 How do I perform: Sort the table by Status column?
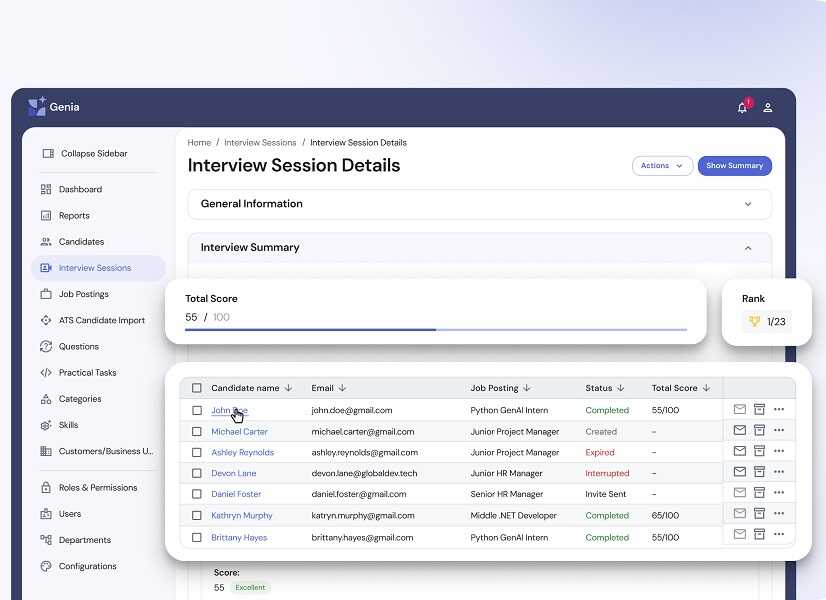pyautogui.click(x=605, y=388)
